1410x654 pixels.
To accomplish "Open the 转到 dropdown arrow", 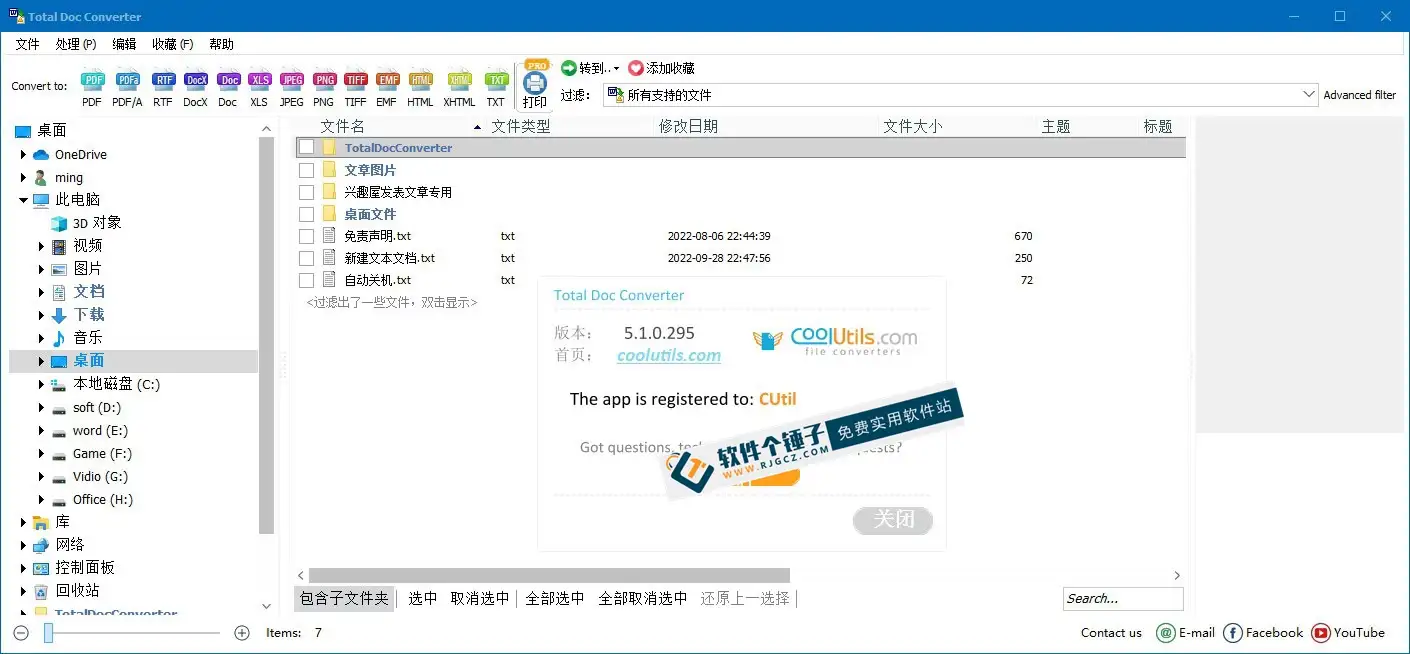I will click(x=616, y=69).
